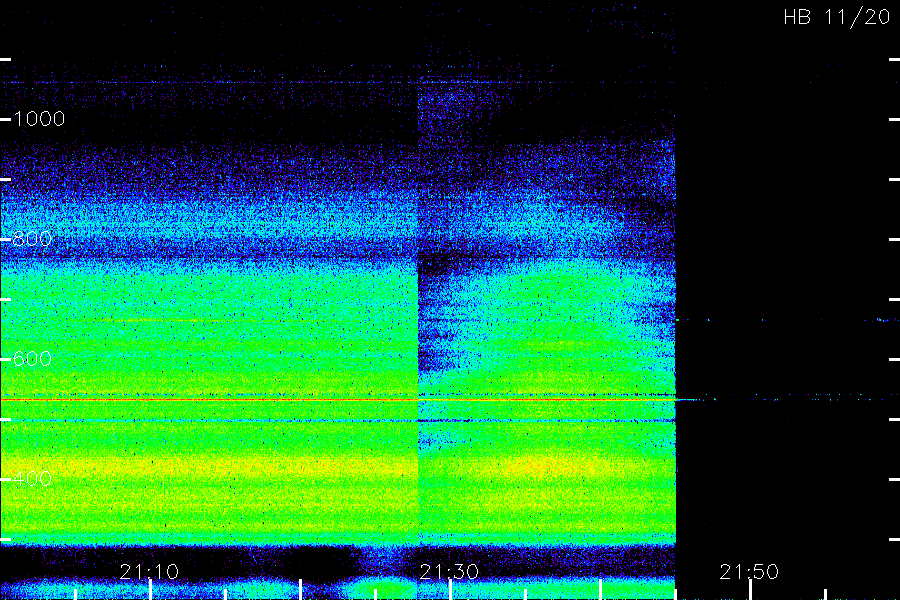
Task: Click the 21:10 time label
Action: pos(149,571)
